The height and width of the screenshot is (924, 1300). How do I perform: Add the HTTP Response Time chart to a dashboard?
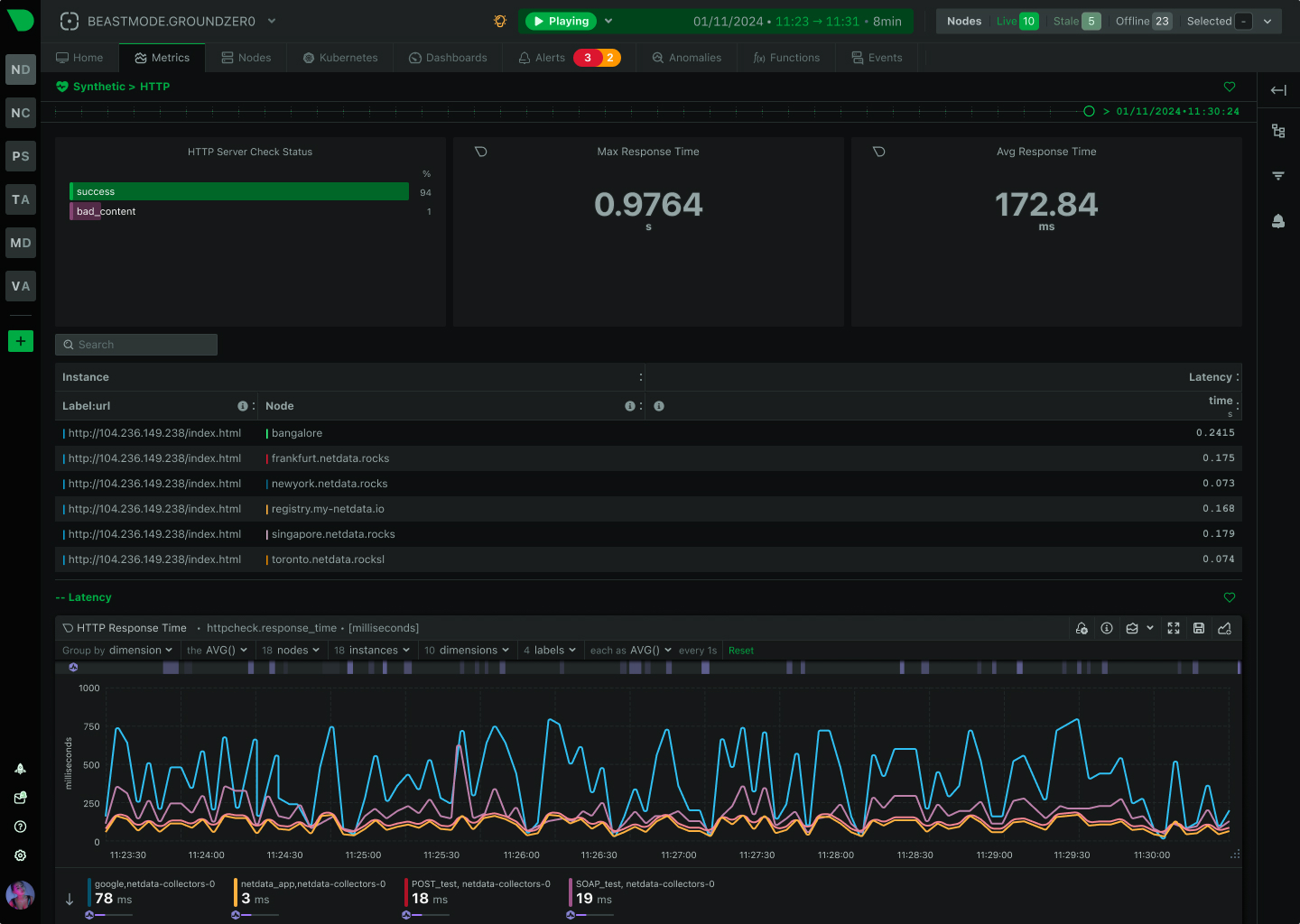1224,628
